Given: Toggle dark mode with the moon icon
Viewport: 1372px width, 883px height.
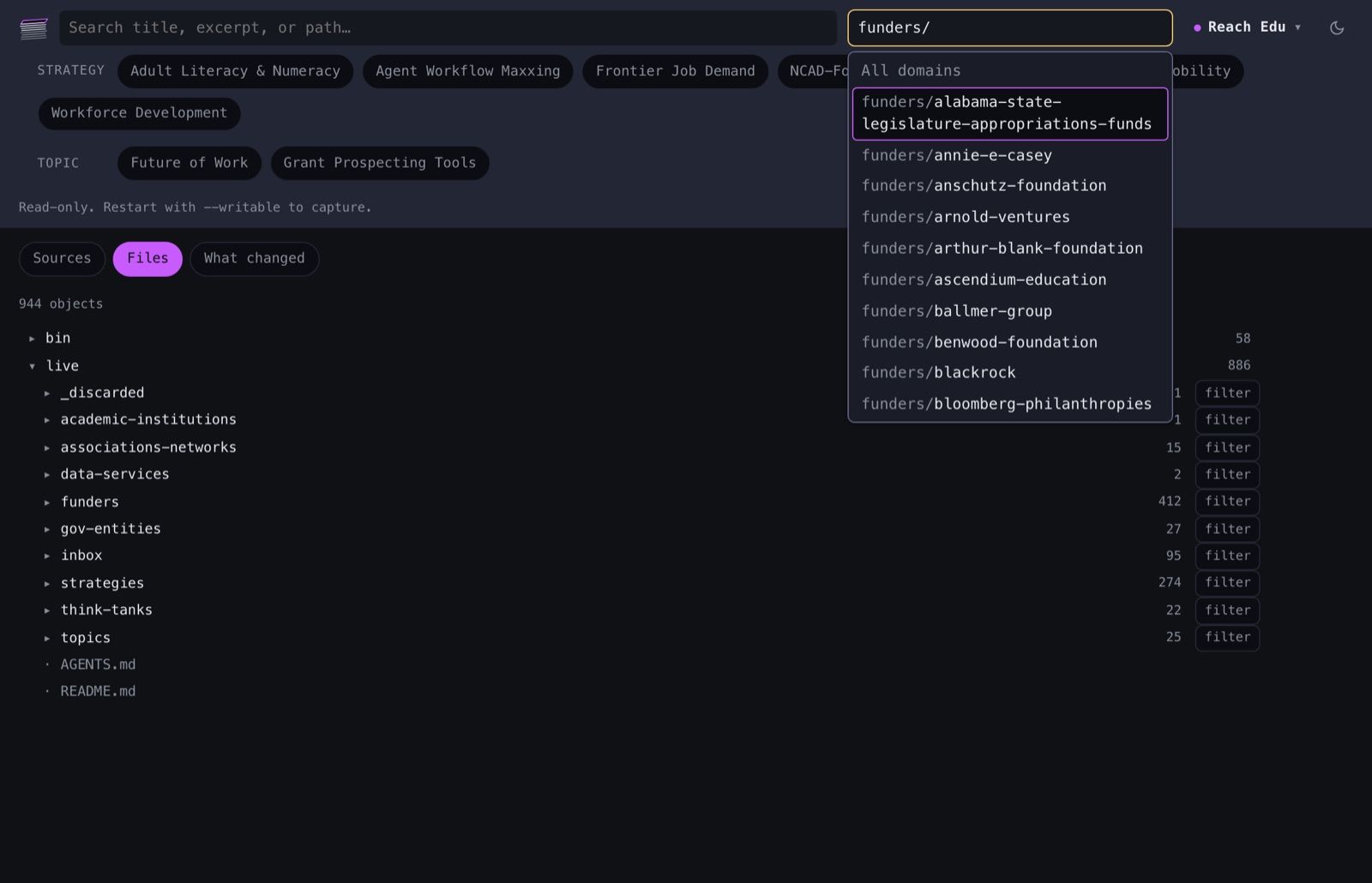Looking at the screenshot, I should tap(1336, 27).
